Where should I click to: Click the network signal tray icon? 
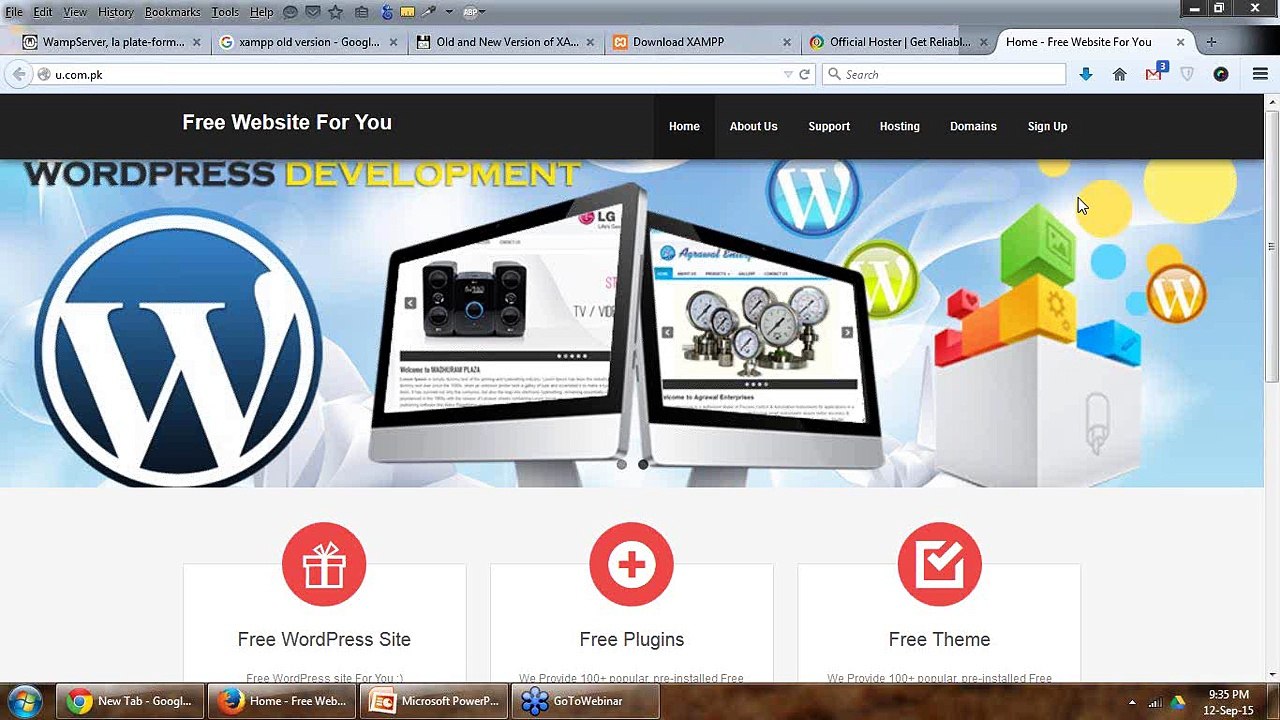point(1155,702)
